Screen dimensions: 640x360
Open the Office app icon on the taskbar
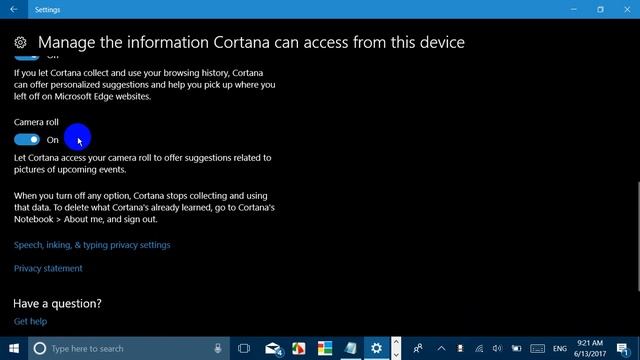299,349
